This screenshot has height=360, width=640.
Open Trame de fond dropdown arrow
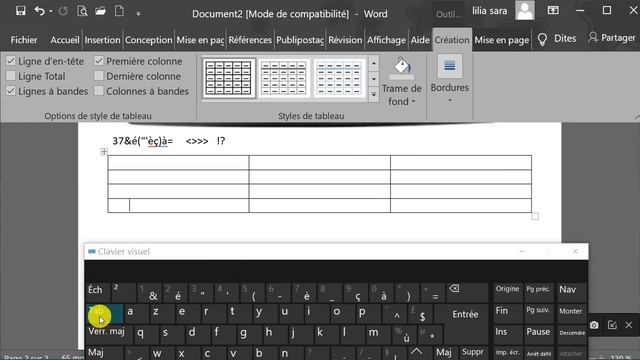pyautogui.click(x=413, y=101)
